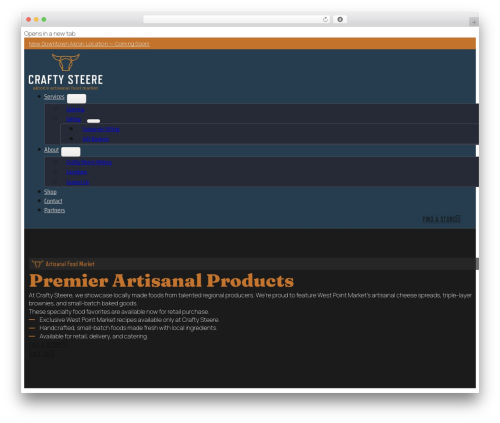
Task: Click the Premier Artisanal Products heading
Action: (161, 281)
